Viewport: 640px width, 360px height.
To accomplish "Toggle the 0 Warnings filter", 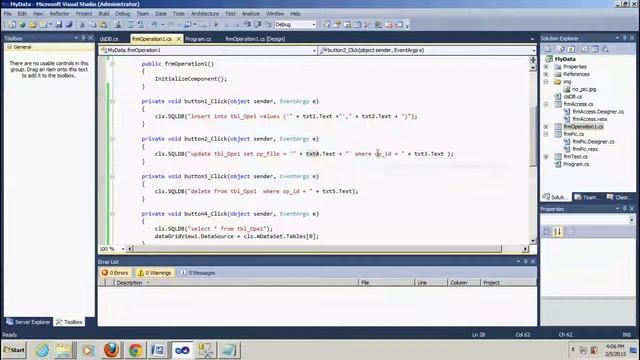I will pyautogui.click(x=154, y=273).
